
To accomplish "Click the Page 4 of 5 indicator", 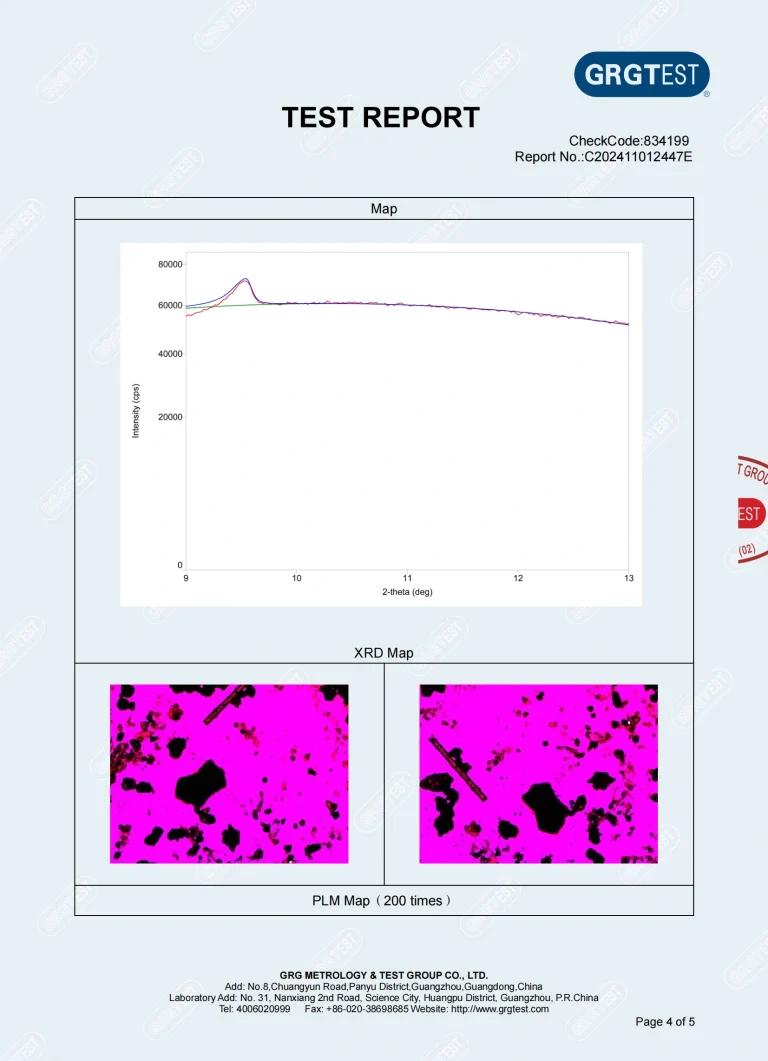I will click(x=664, y=1022).
